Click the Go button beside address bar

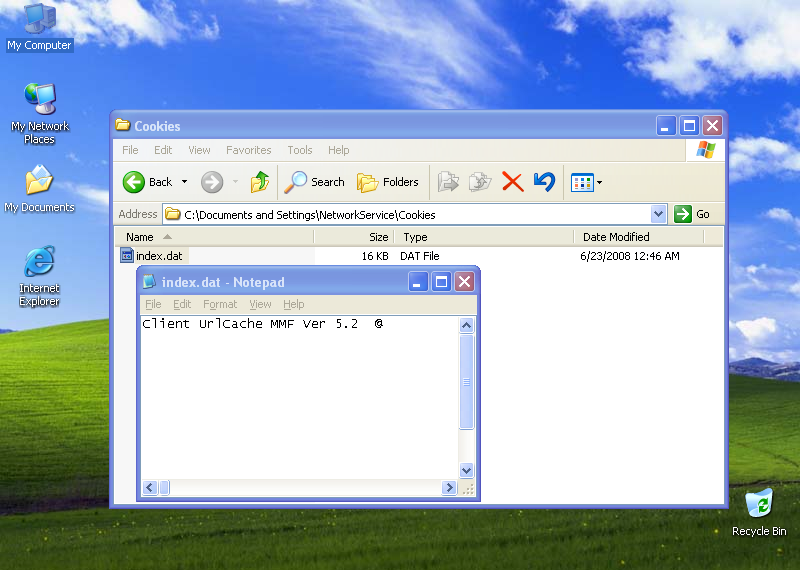pyautogui.click(x=692, y=214)
